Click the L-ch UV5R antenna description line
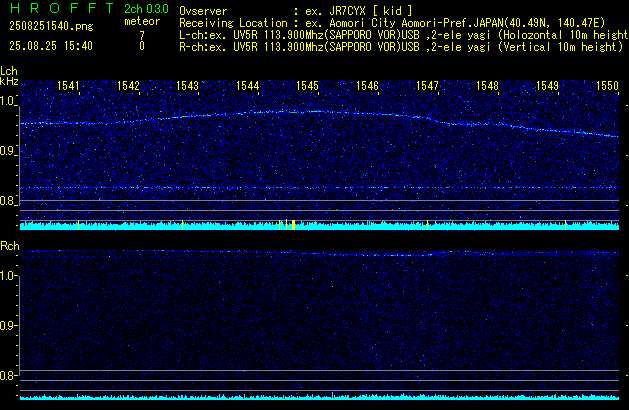Viewport: 629px width, 410px height. click(x=404, y=35)
